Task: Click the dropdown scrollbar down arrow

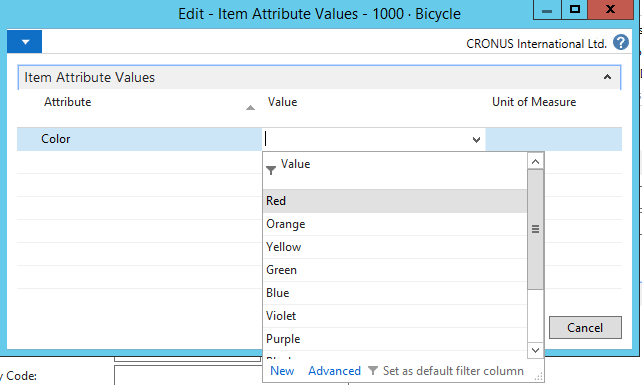Action: pos(535,350)
